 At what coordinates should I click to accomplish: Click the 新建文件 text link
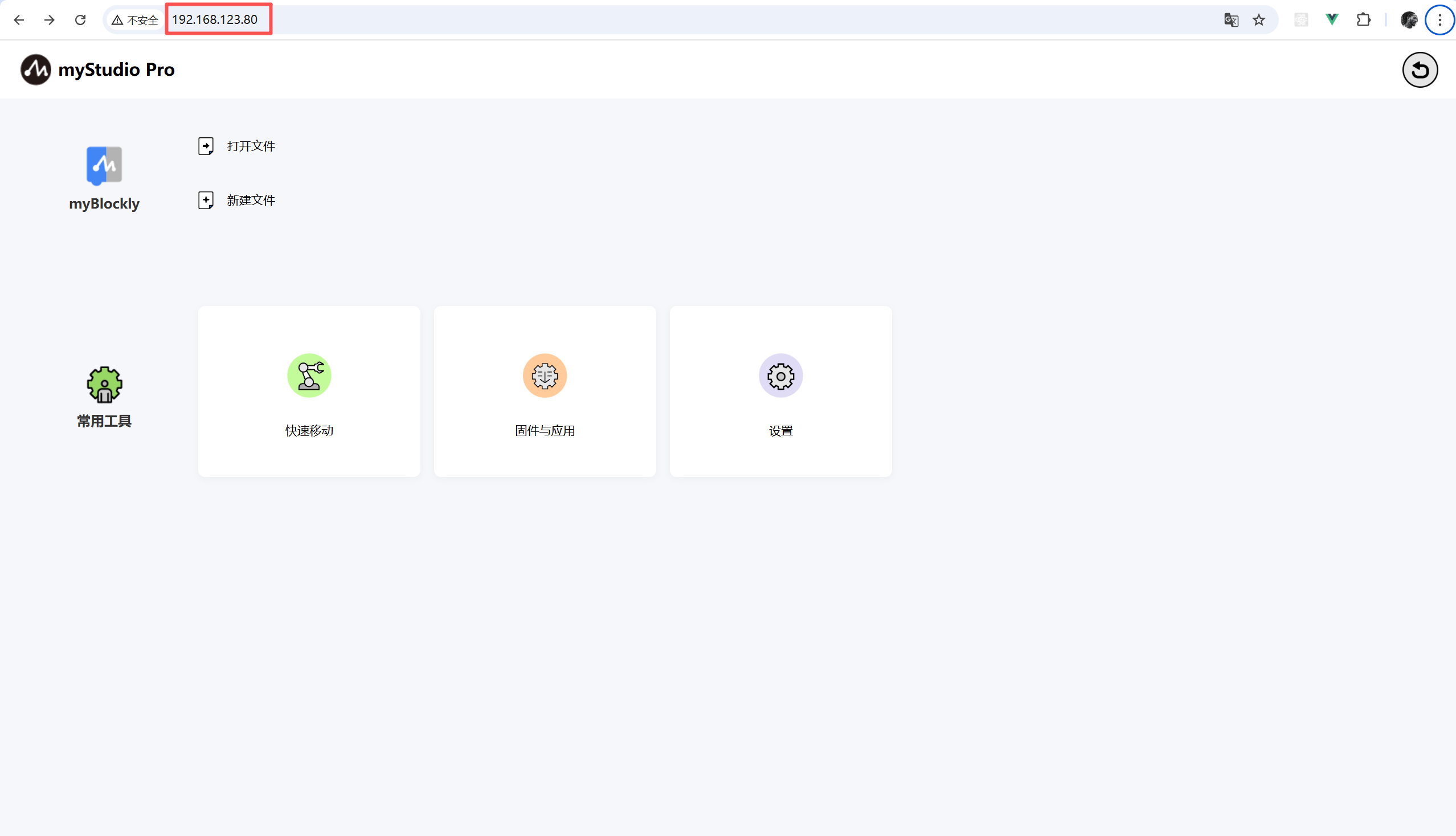pos(251,201)
